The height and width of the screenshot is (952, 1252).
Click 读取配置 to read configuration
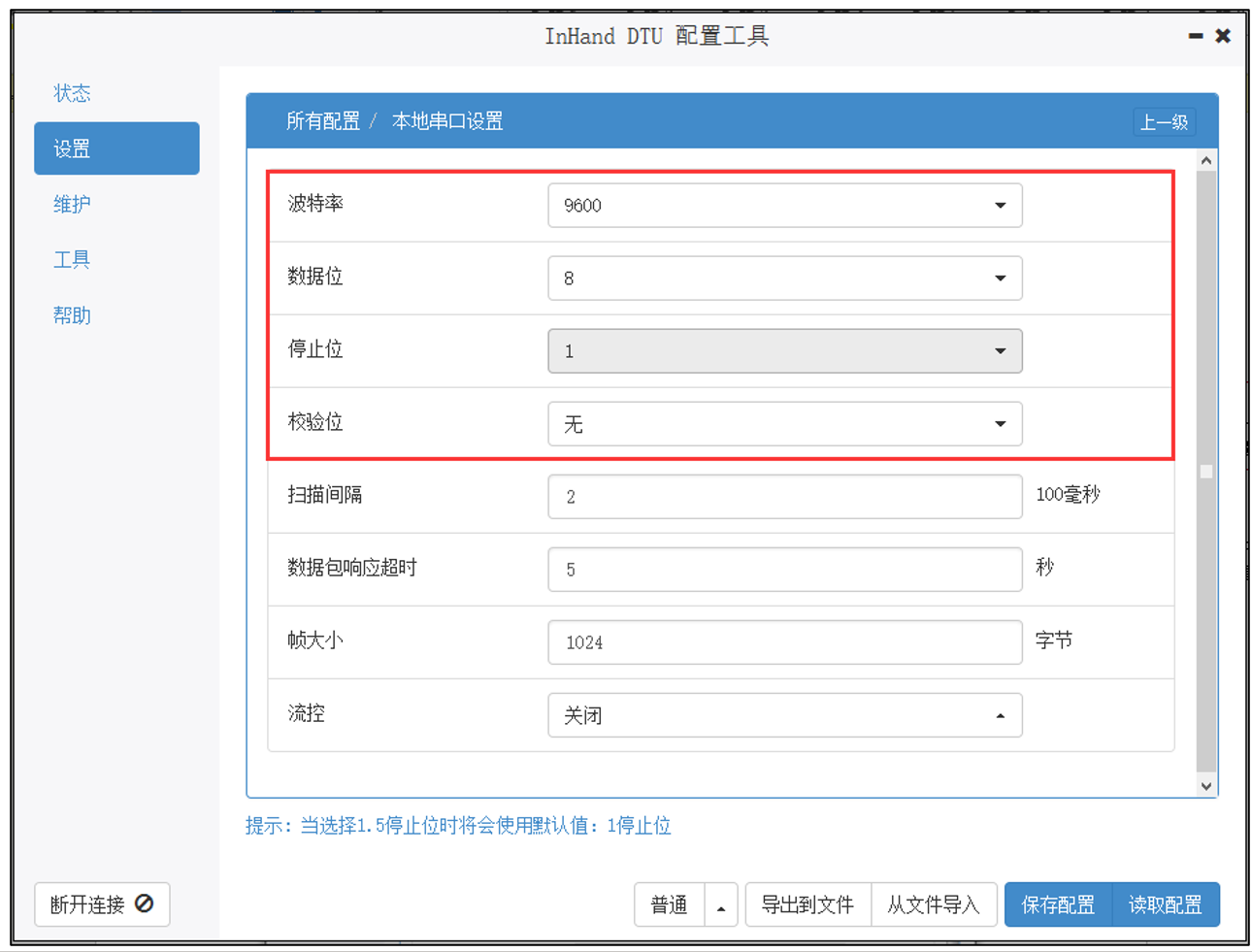tap(1166, 904)
